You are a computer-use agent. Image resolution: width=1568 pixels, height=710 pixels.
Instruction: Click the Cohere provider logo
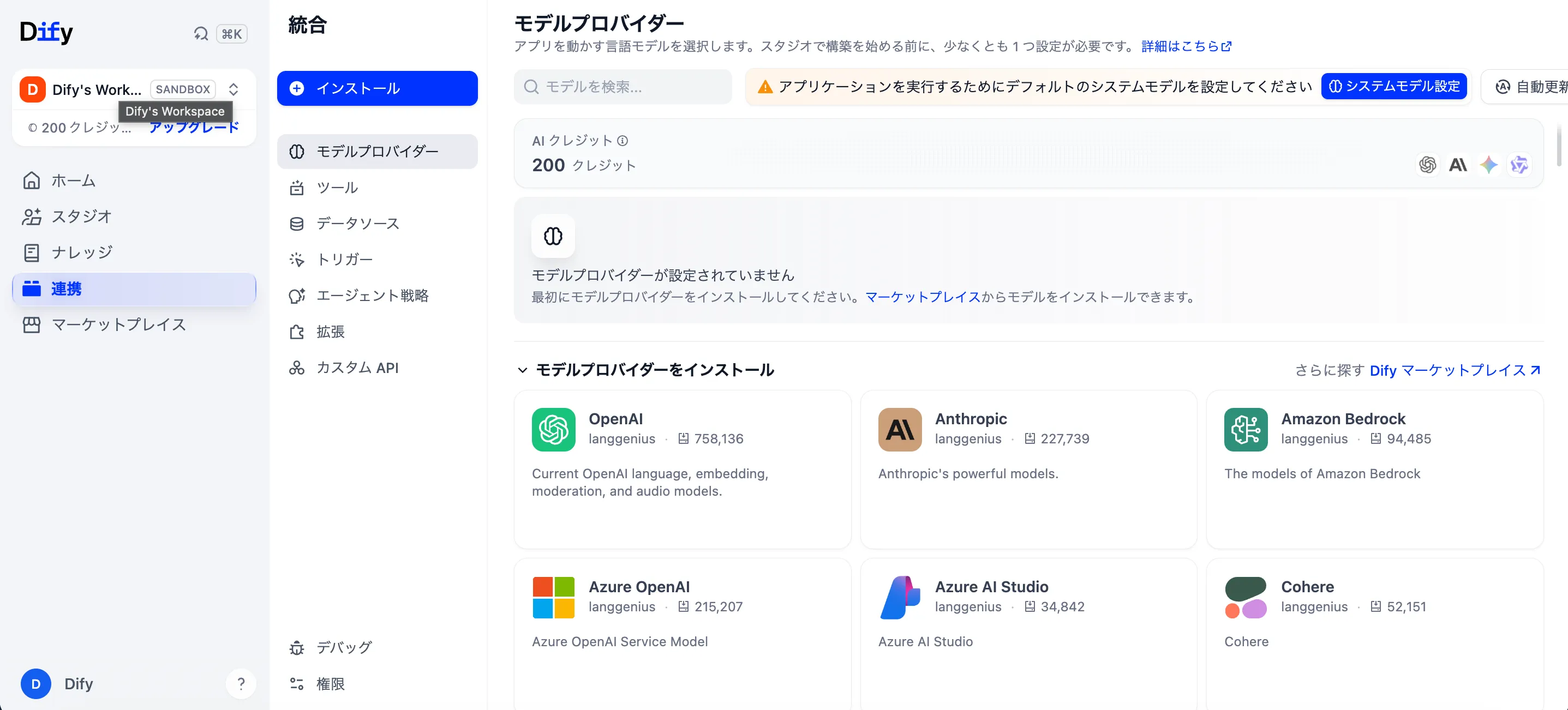[1246, 598]
